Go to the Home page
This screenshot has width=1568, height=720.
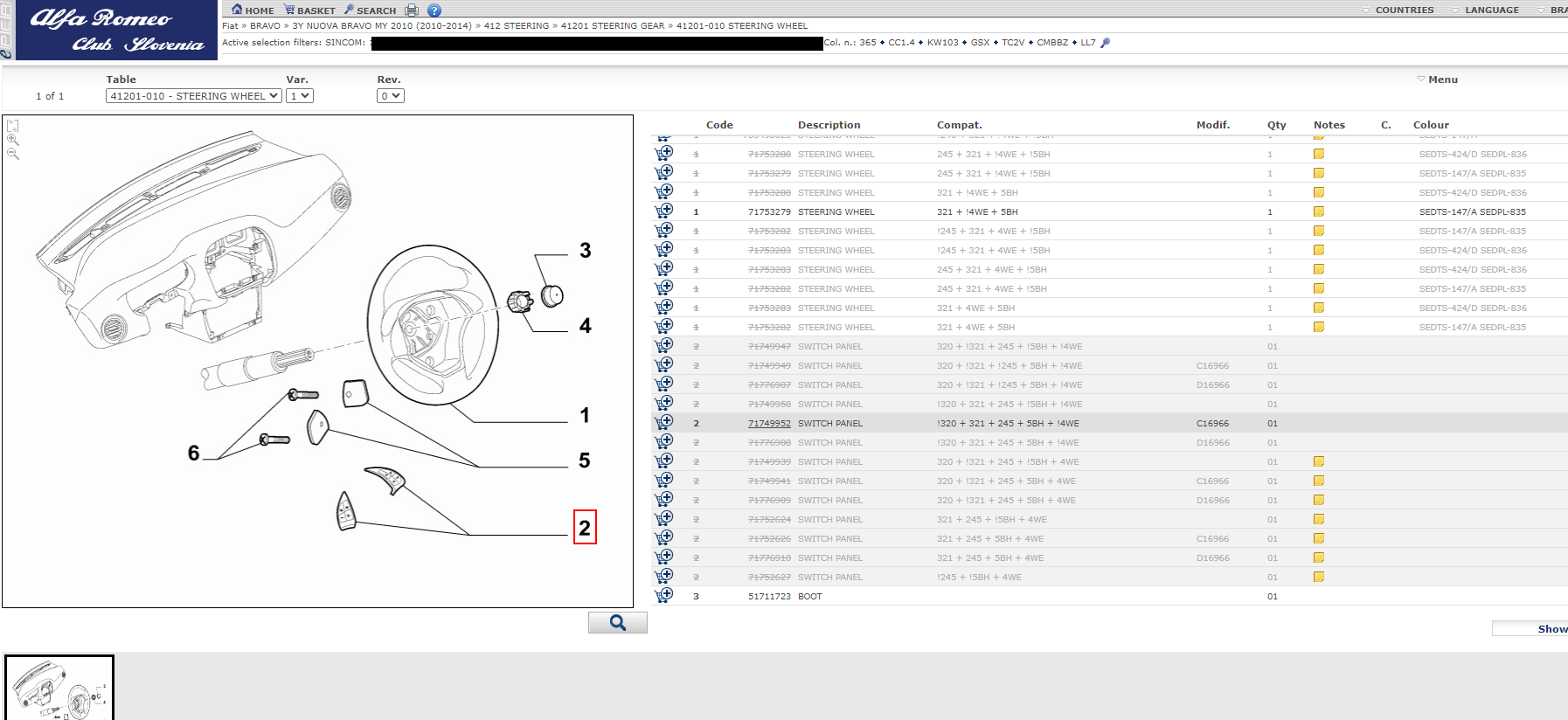[253, 10]
